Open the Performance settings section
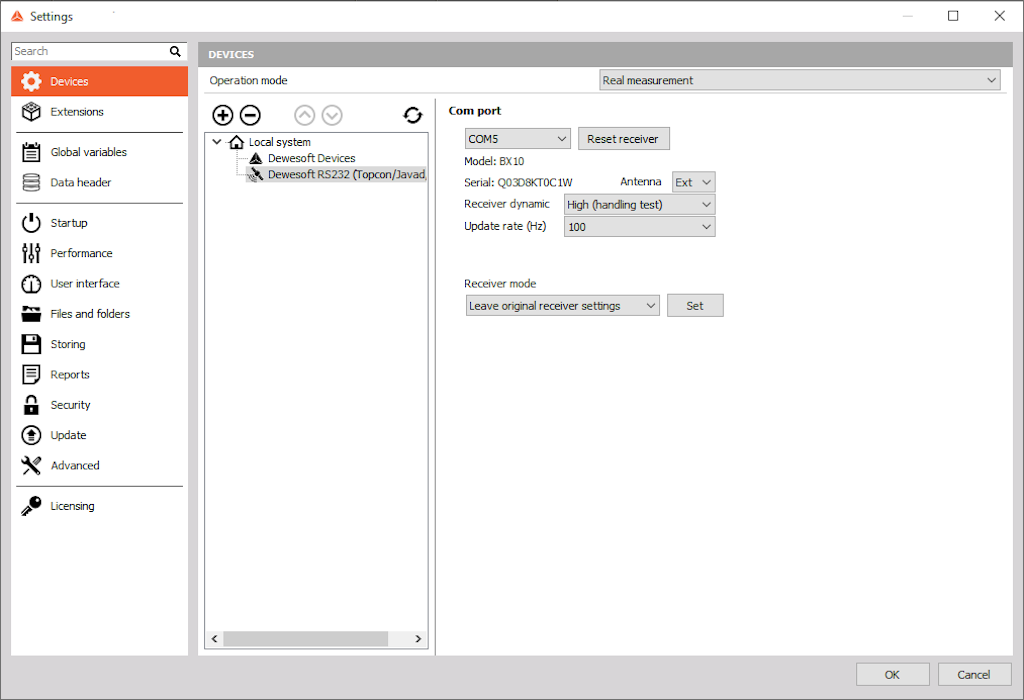1024x700 pixels. point(99,253)
